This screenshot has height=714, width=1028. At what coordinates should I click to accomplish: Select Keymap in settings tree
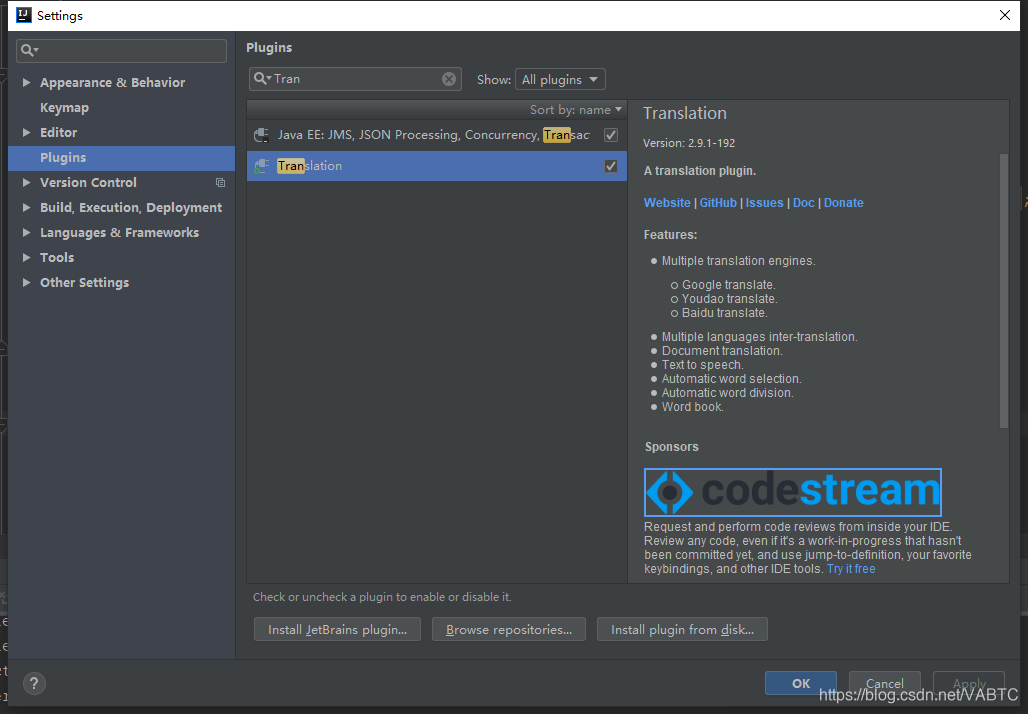pos(64,108)
